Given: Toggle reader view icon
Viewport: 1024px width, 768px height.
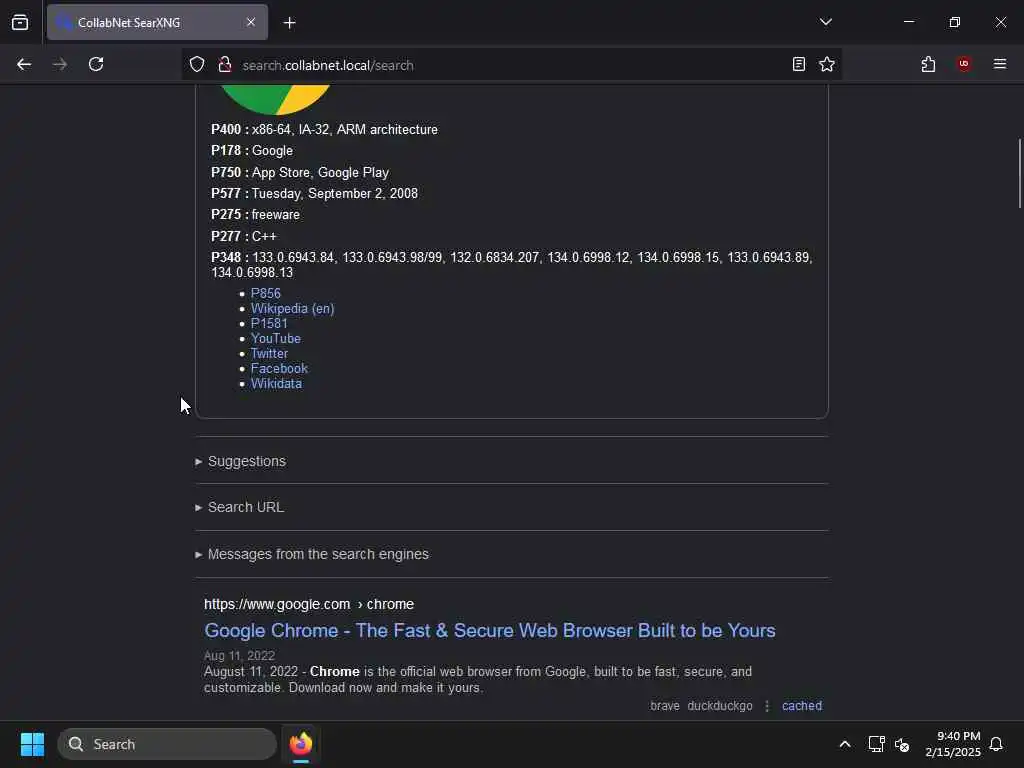Looking at the screenshot, I should (x=799, y=64).
